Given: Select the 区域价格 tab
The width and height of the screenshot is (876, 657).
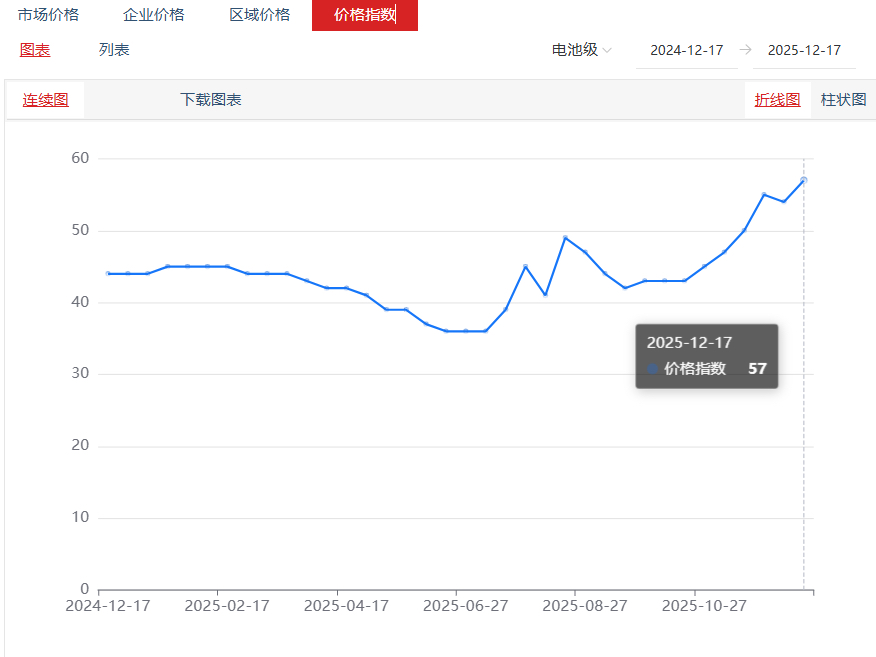Looking at the screenshot, I should point(260,15).
